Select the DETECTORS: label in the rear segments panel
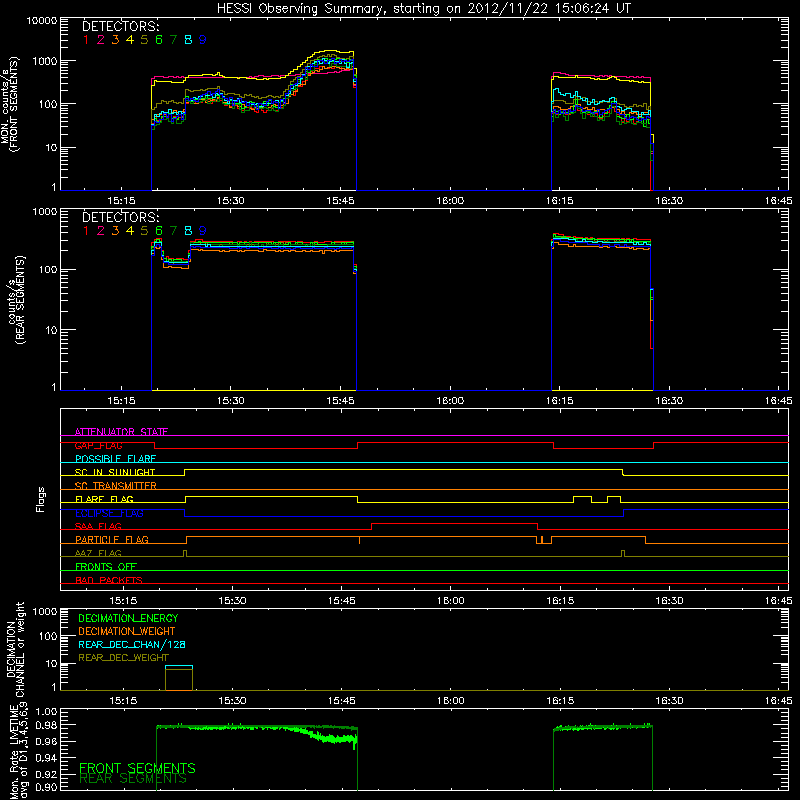The height and width of the screenshot is (800, 800). coord(120,217)
